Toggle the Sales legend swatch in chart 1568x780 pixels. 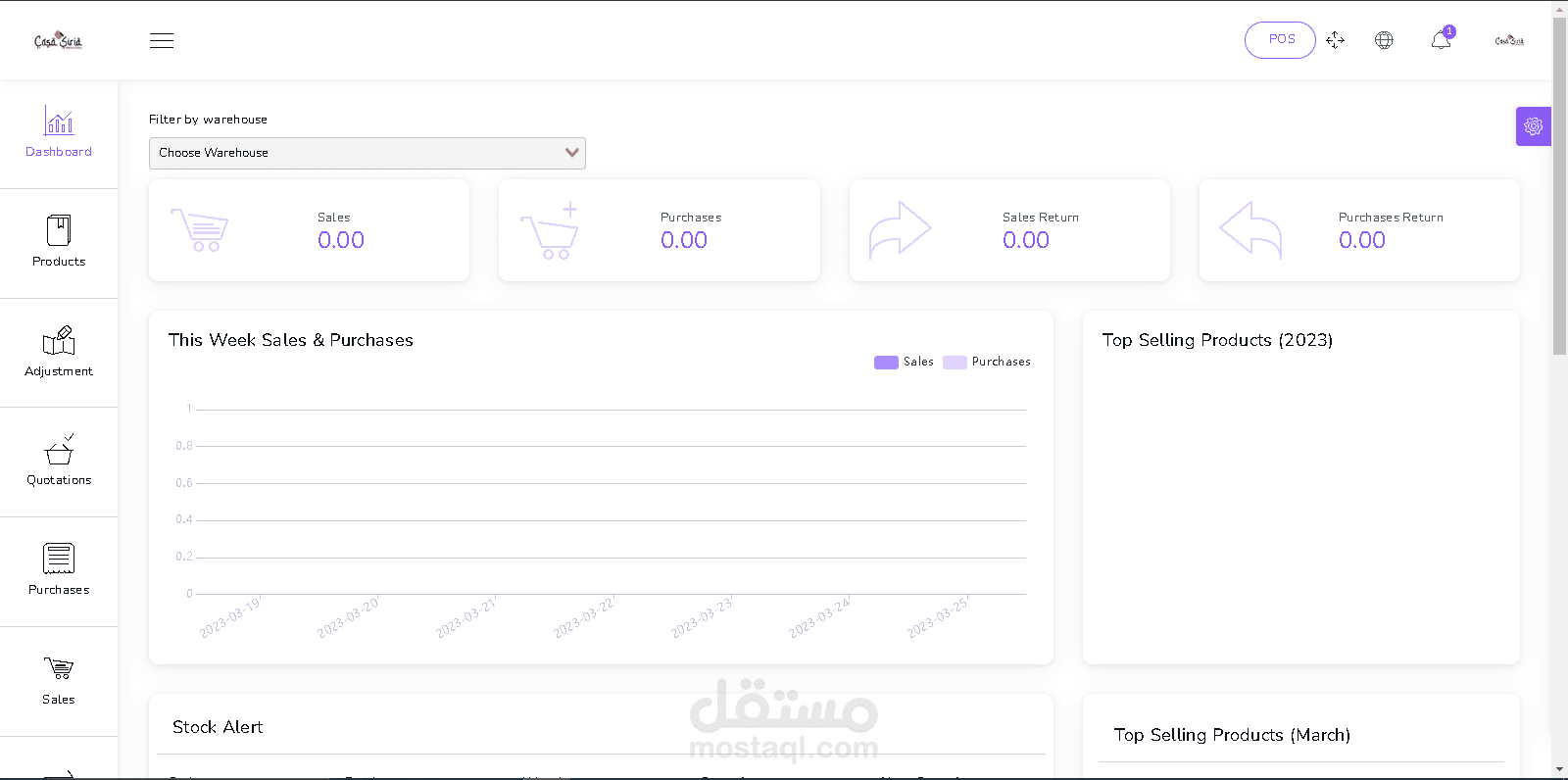pyautogui.click(x=886, y=363)
